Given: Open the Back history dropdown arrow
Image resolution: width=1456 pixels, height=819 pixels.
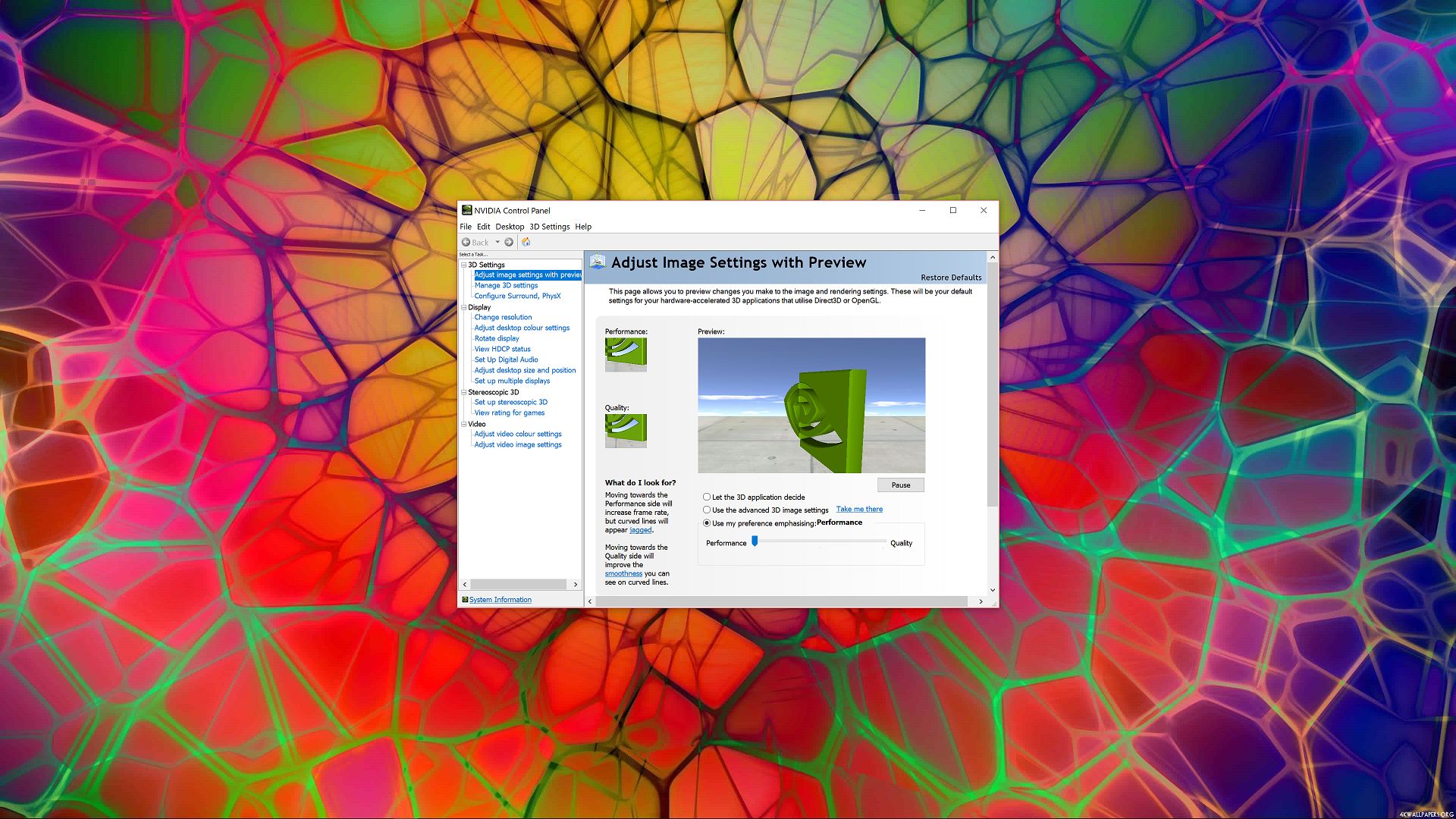Looking at the screenshot, I should pos(497,243).
